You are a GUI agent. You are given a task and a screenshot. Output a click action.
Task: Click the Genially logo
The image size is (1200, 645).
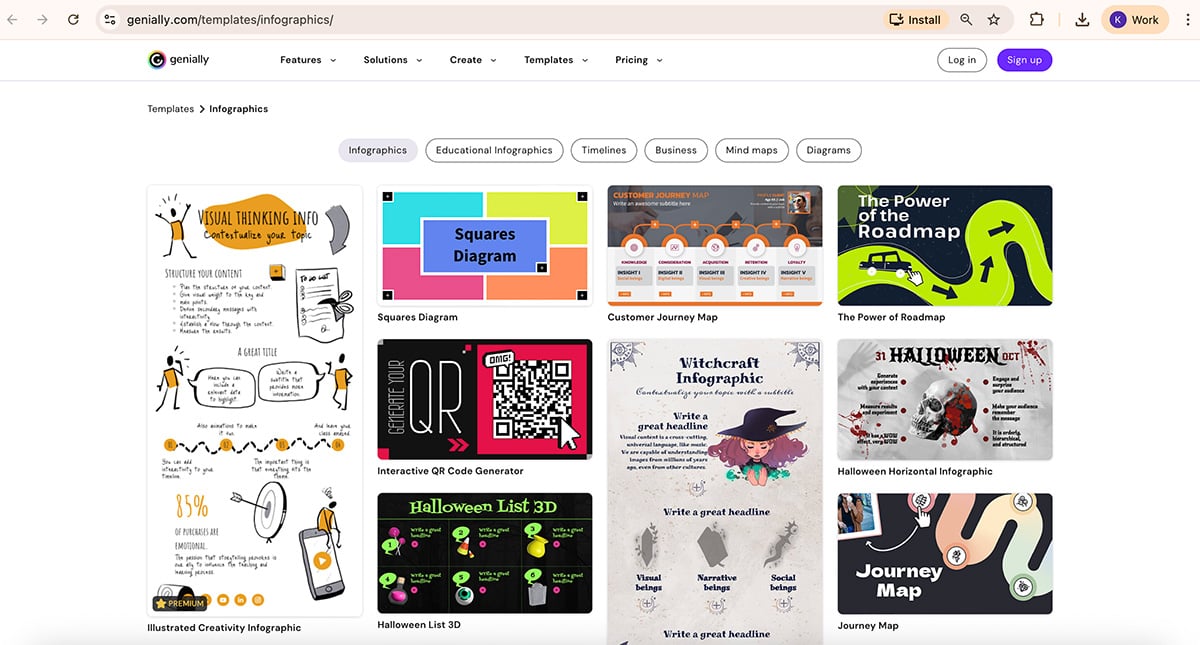click(x=178, y=60)
